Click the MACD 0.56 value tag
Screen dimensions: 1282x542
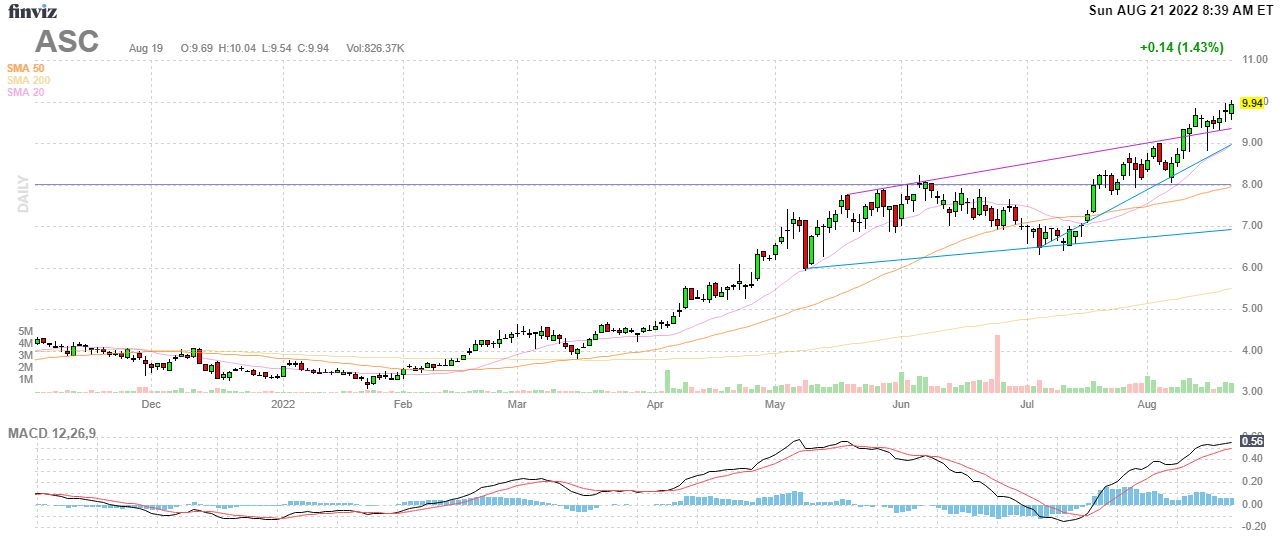pos(1251,441)
